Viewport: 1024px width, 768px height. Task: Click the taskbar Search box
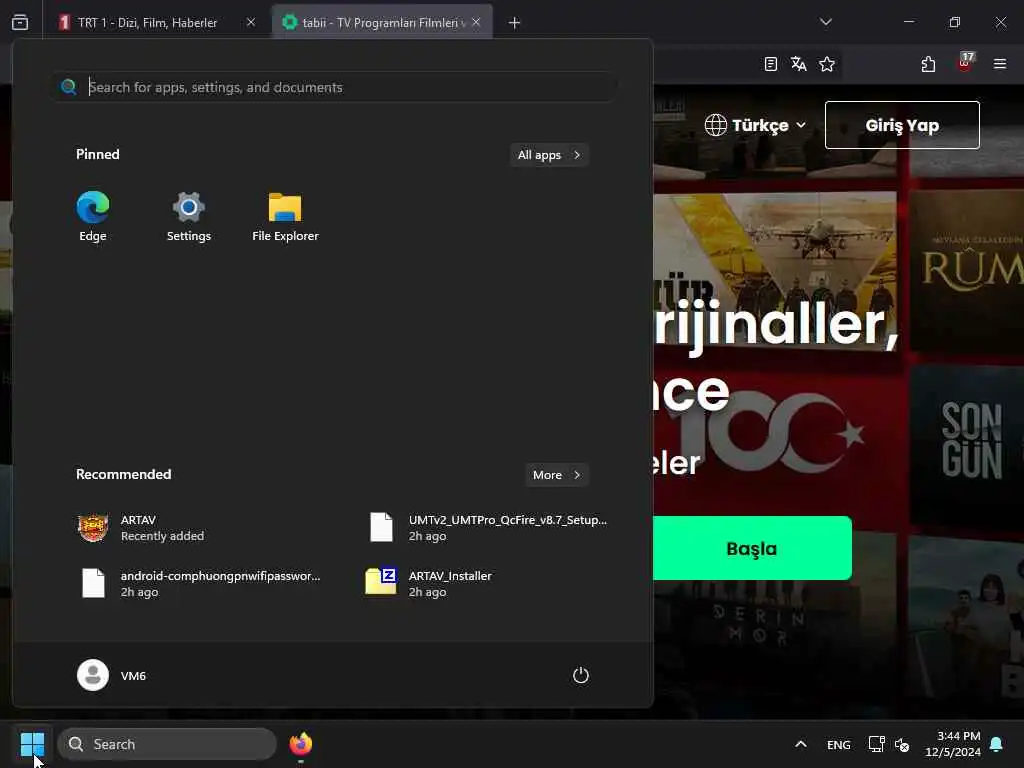[167, 744]
